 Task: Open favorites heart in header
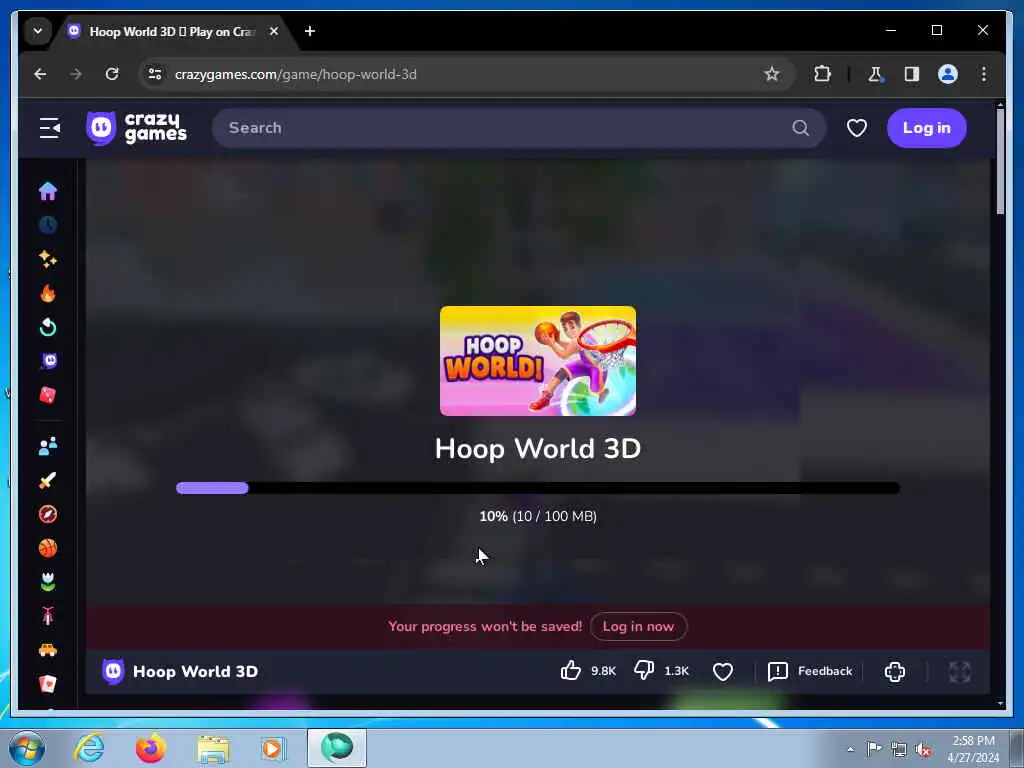(x=857, y=128)
